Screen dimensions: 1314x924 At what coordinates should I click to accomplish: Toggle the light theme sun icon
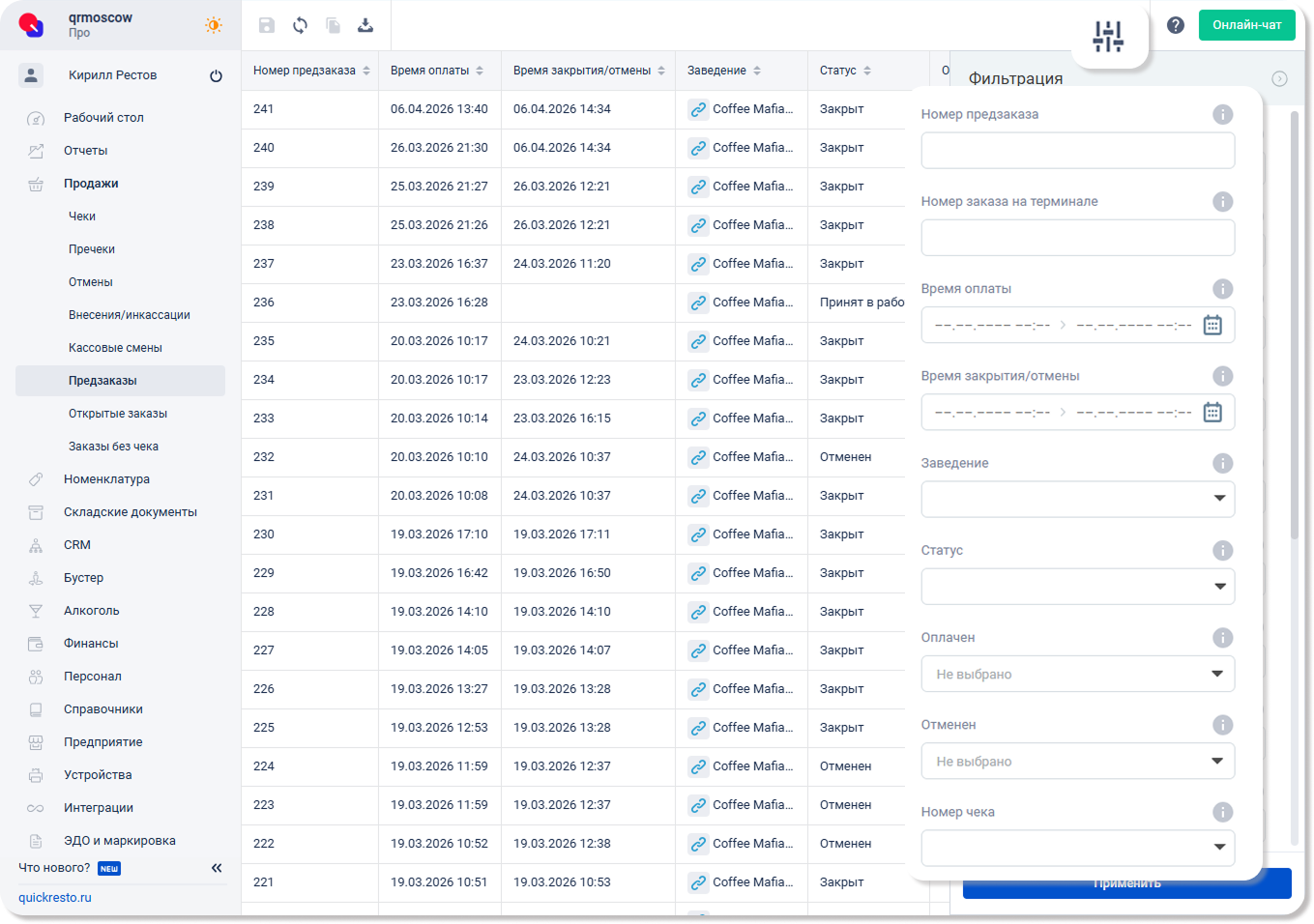click(214, 25)
